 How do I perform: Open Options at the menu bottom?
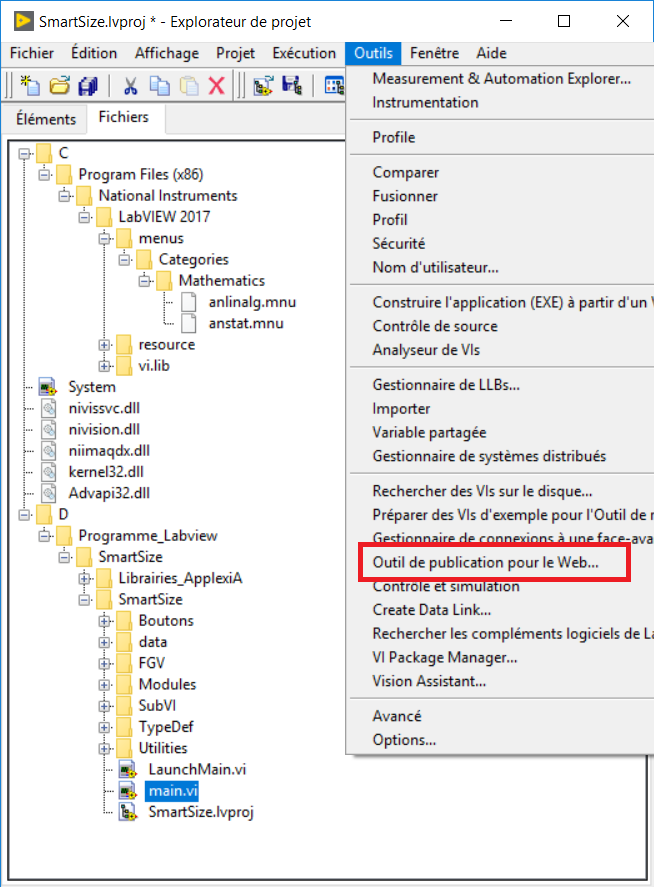click(x=404, y=740)
